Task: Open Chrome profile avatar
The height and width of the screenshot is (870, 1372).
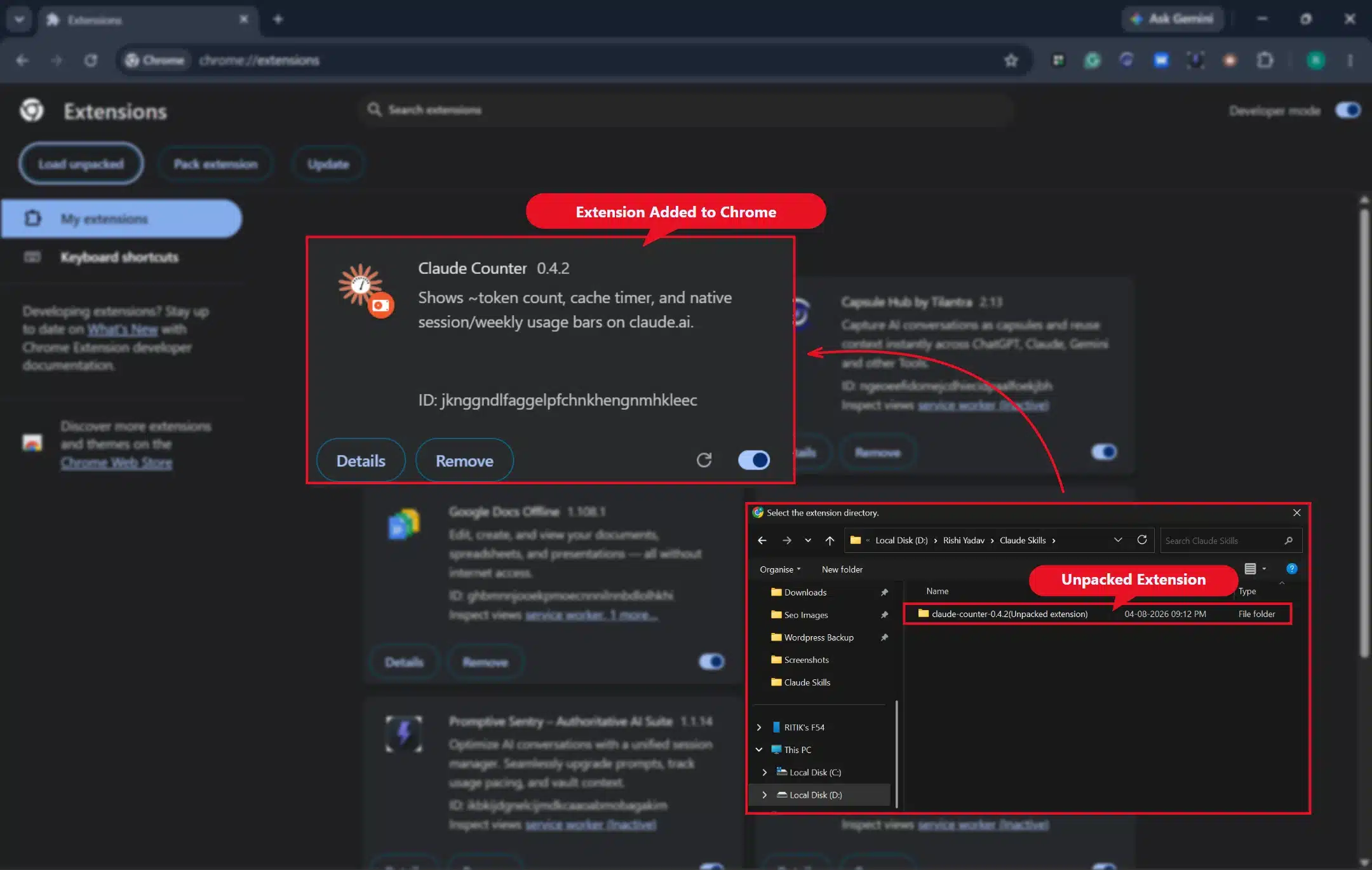Action: [x=1315, y=60]
